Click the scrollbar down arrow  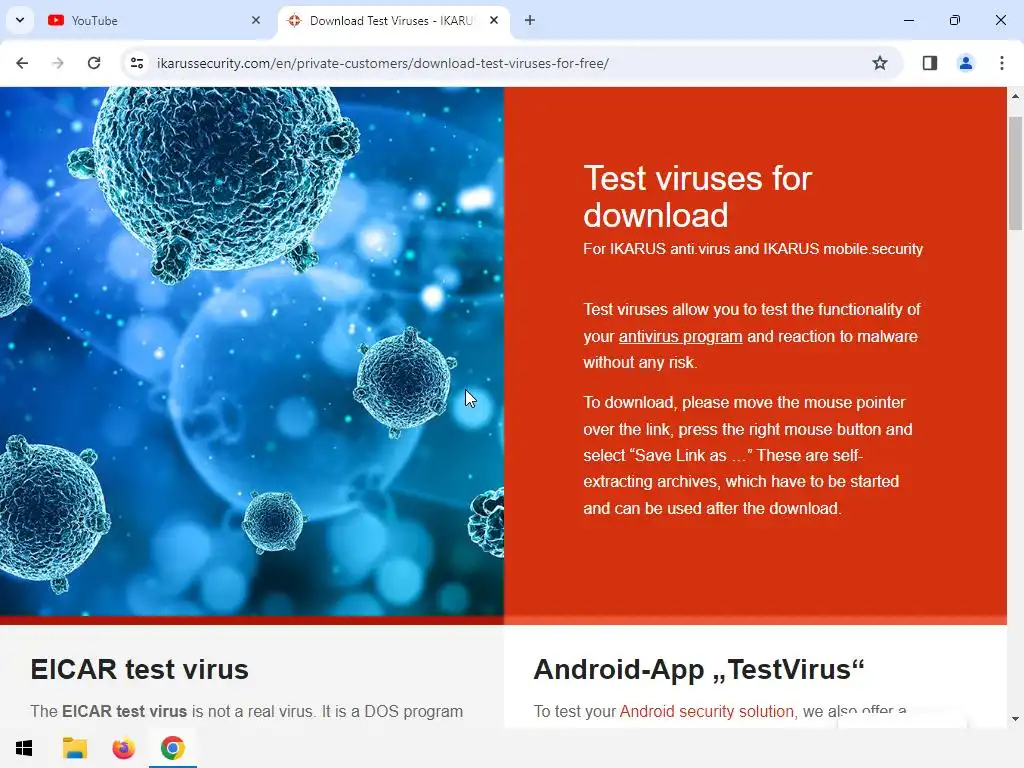(x=1015, y=719)
